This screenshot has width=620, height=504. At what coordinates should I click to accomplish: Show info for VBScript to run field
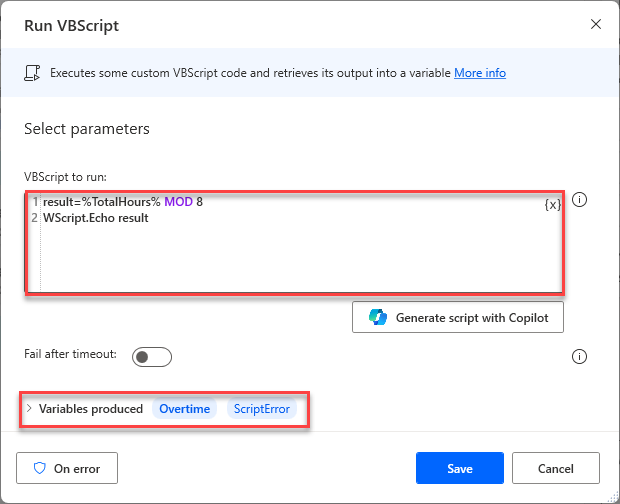pos(579,200)
